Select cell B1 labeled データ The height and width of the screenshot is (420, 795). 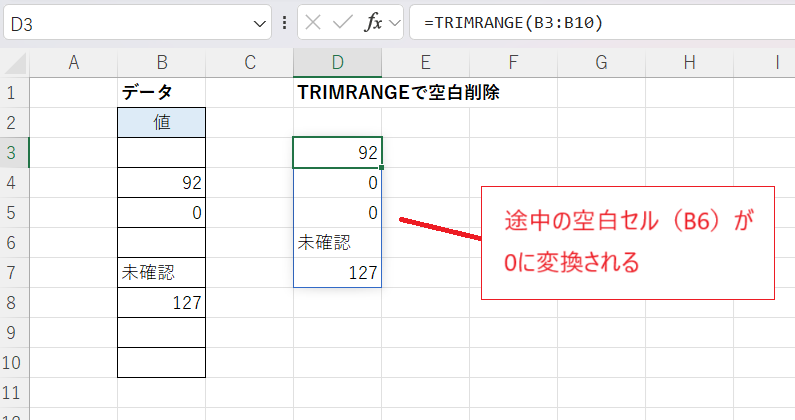pyautogui.click(x=162, y=93)
